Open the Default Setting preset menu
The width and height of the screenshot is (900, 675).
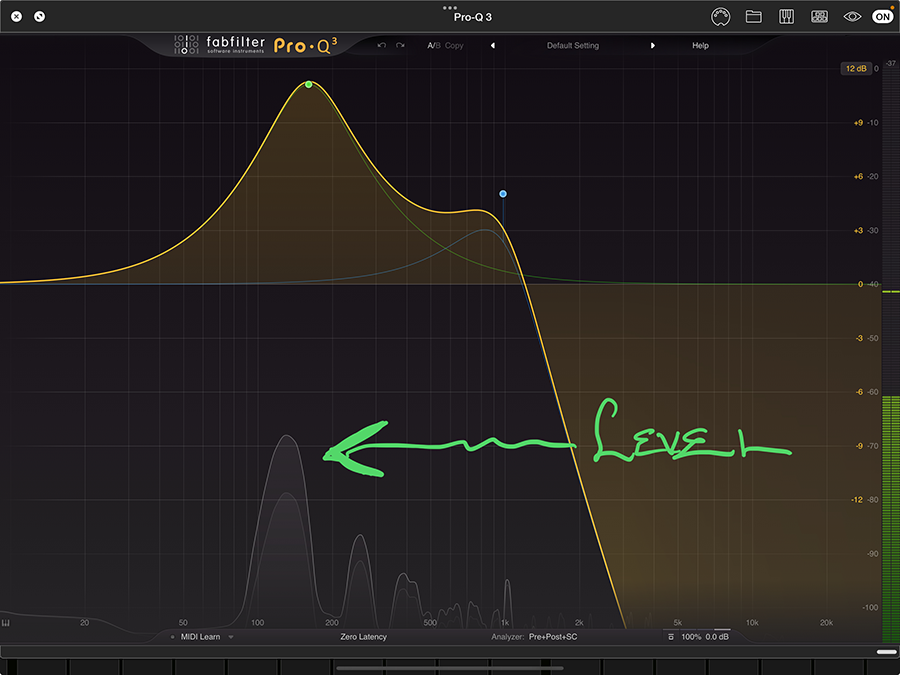pos(572,45)
